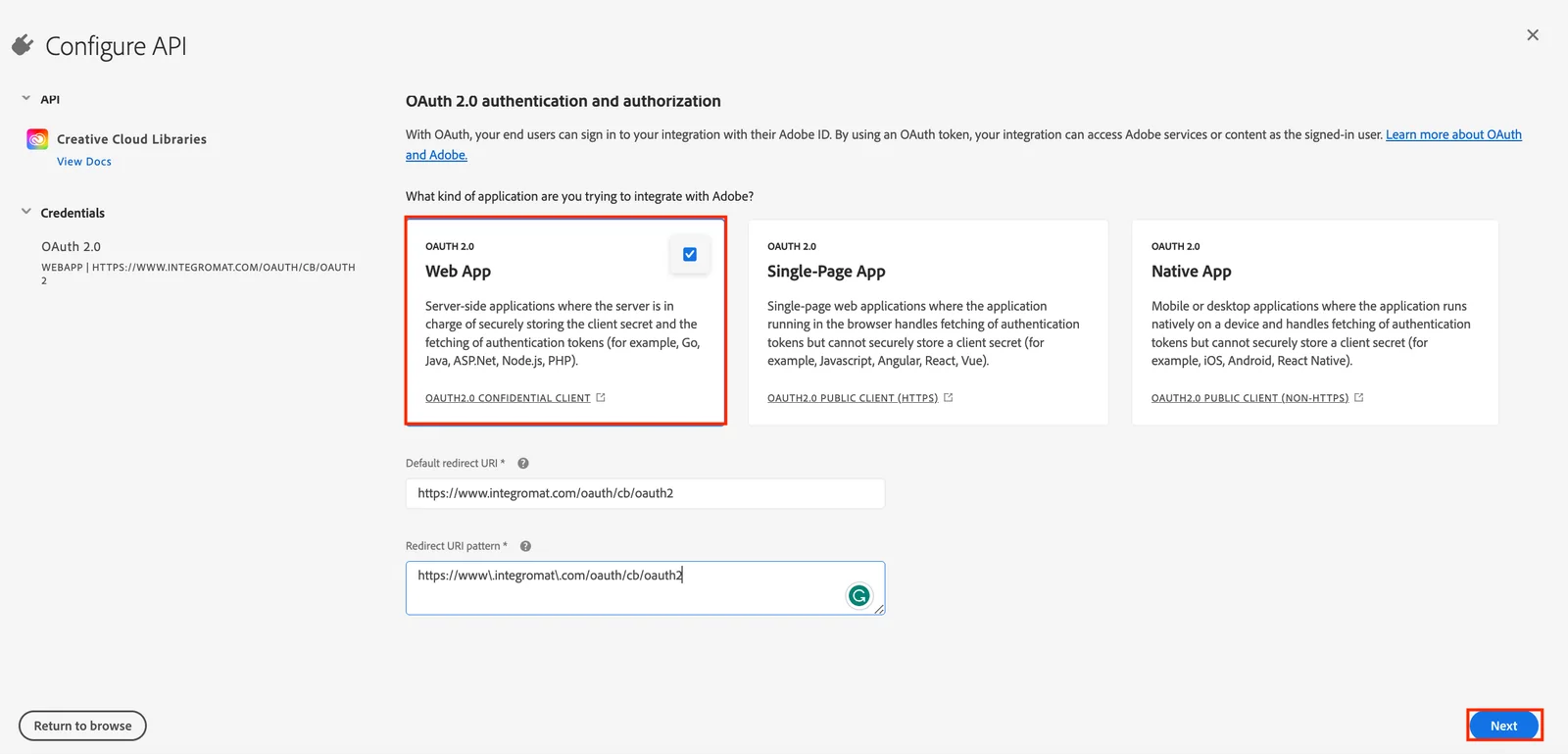Open help icon for Redirect URI pattern
This screenshot has width=1568, height=754.
(x=525, y=546)
